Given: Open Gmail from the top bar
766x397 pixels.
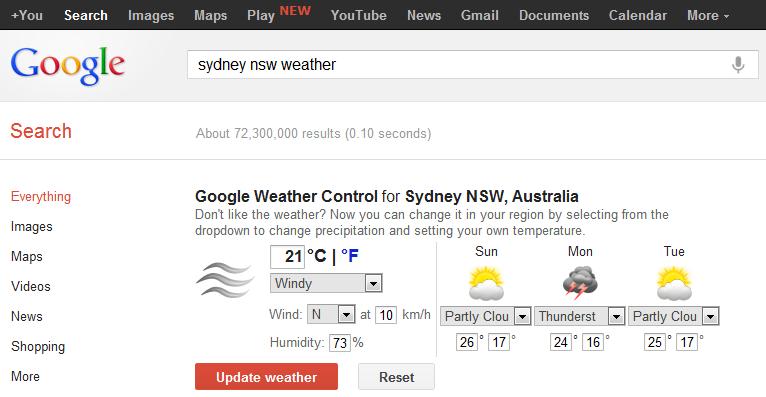Looking at the screenshot, I should (x=480, y=16).
